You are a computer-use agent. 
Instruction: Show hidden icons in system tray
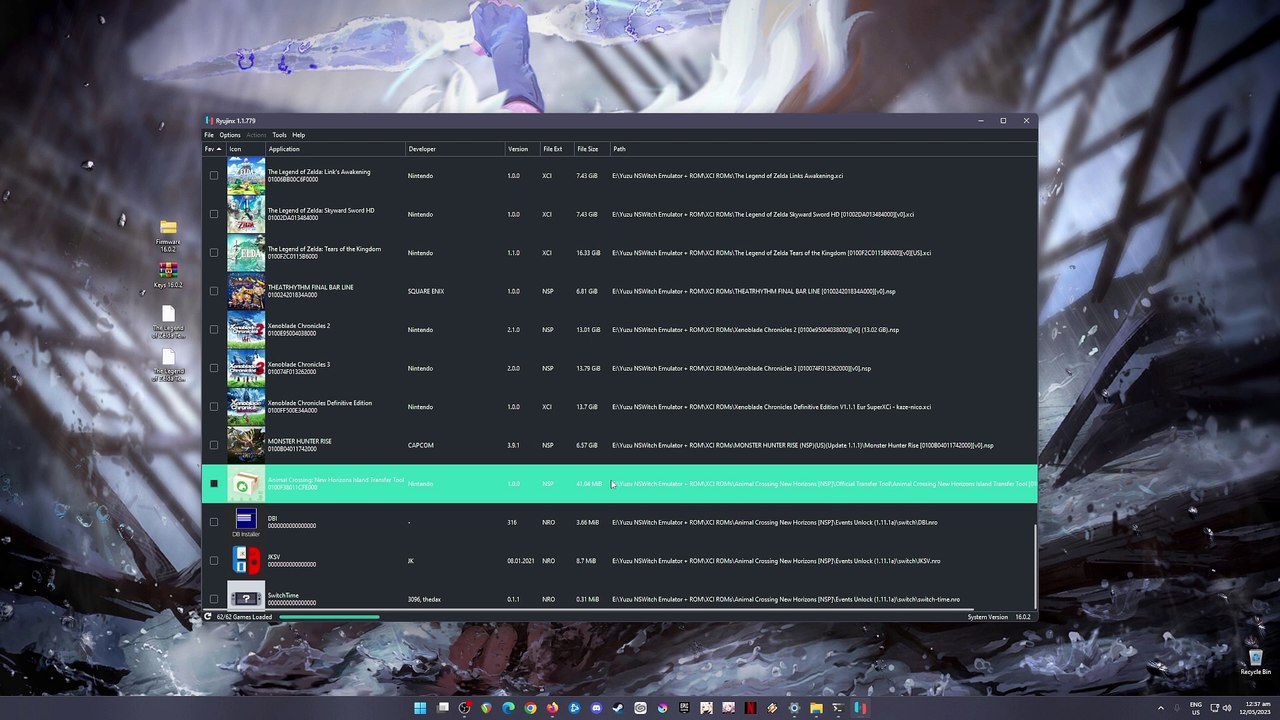coord(1161,708)
